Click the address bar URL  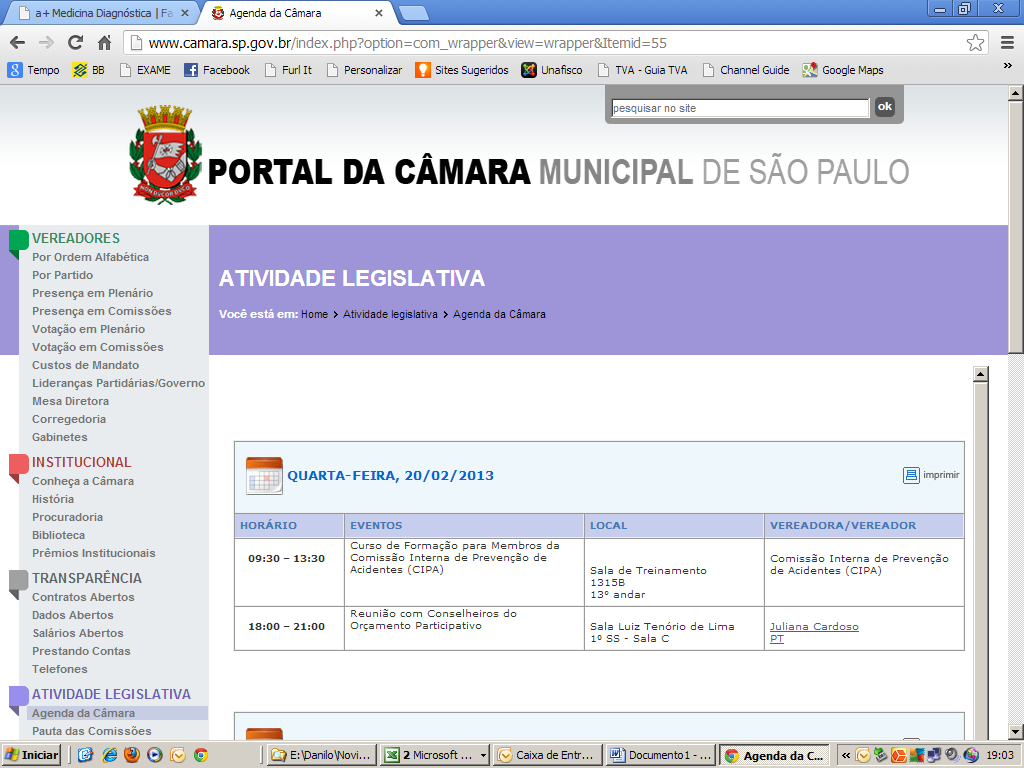pyautogui.click(x=408, y=43)
